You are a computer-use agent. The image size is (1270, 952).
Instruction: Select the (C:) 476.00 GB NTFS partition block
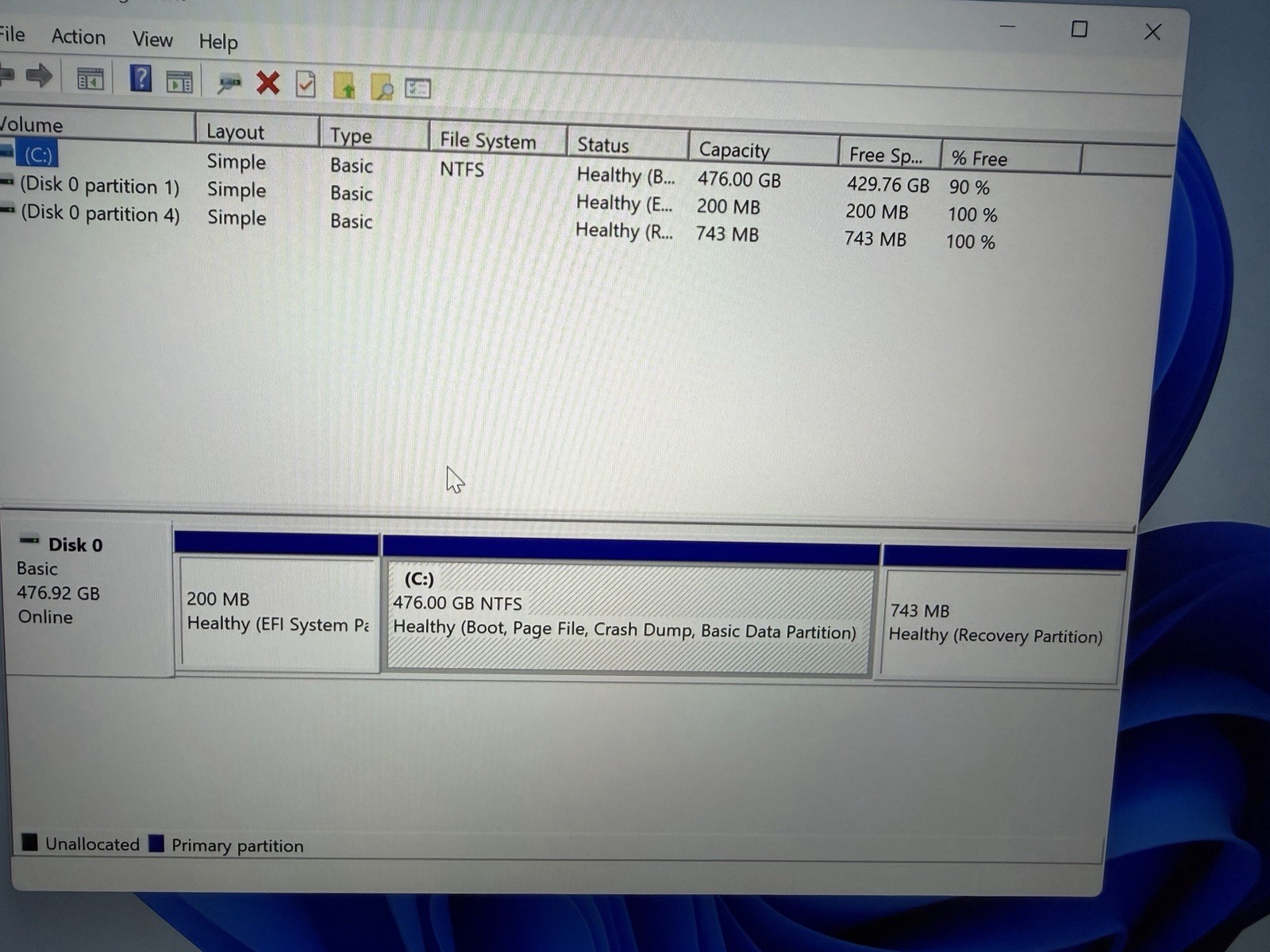(629, 617)
